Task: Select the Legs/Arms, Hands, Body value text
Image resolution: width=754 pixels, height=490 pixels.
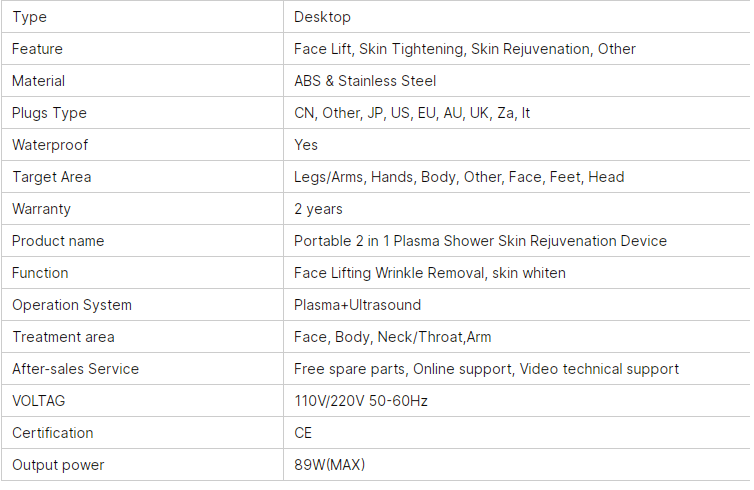Action: [x=459, y=177]
